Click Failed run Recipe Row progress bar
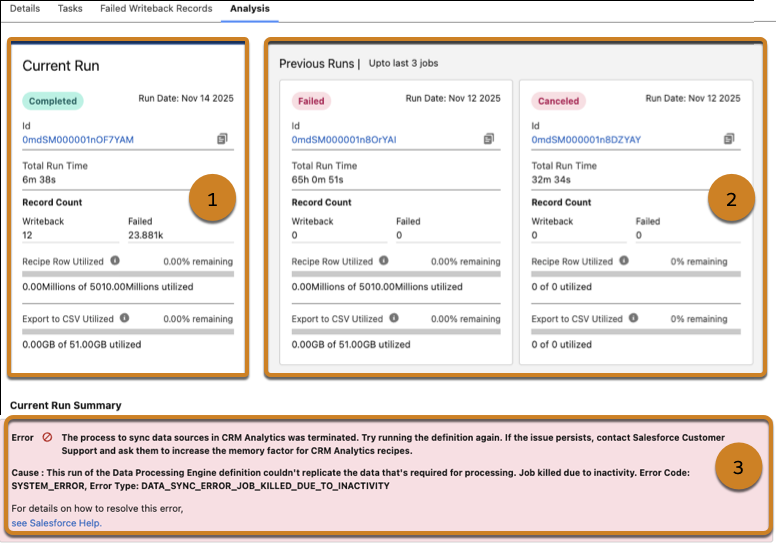Image resolution: width=776 pixels, height=543 pixels. tap(396, 274)
